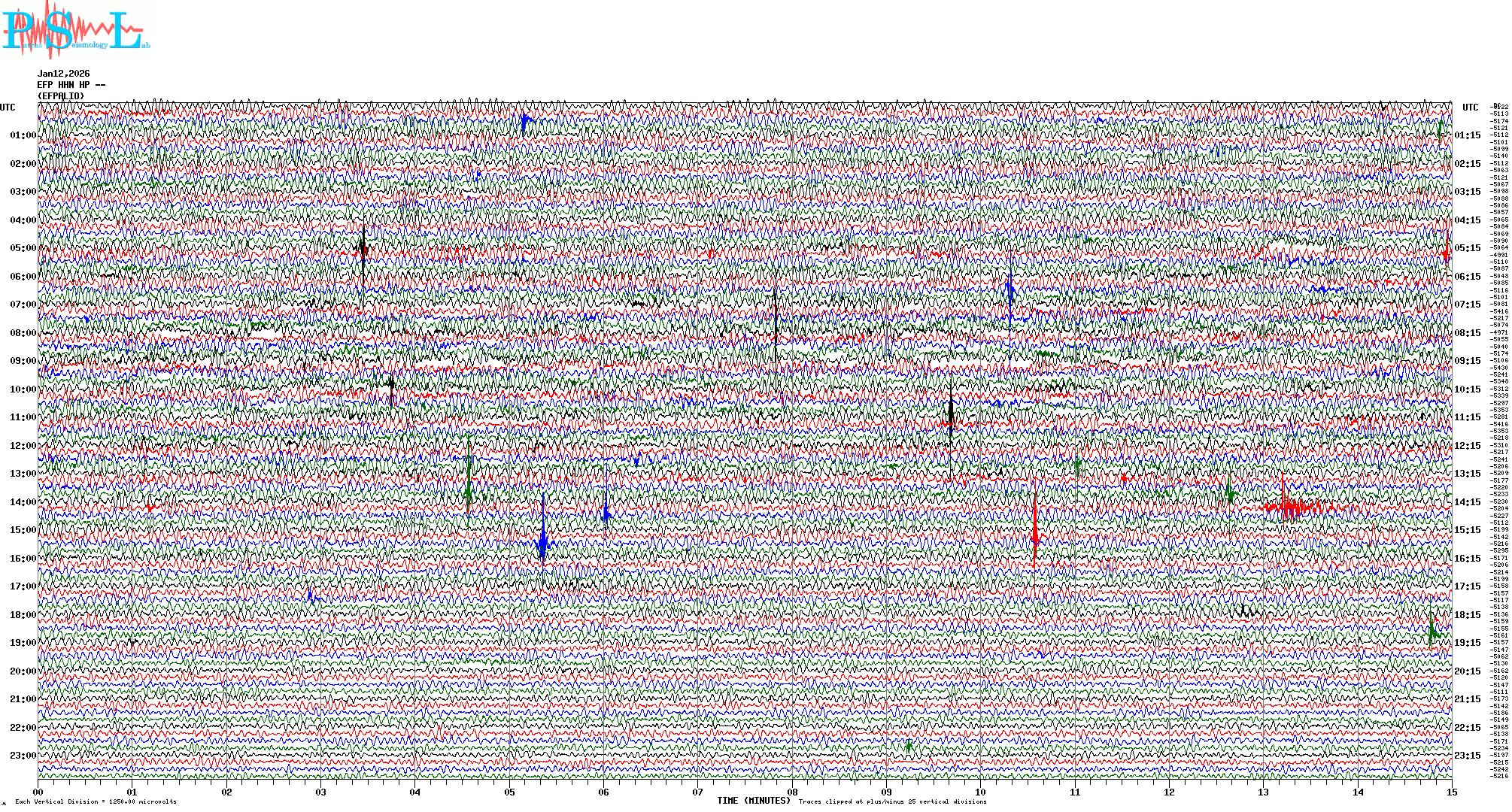Click the PSL seismology lab logo
The height and width of the screenshot is (812, 1512).
[x=75, y=30]
